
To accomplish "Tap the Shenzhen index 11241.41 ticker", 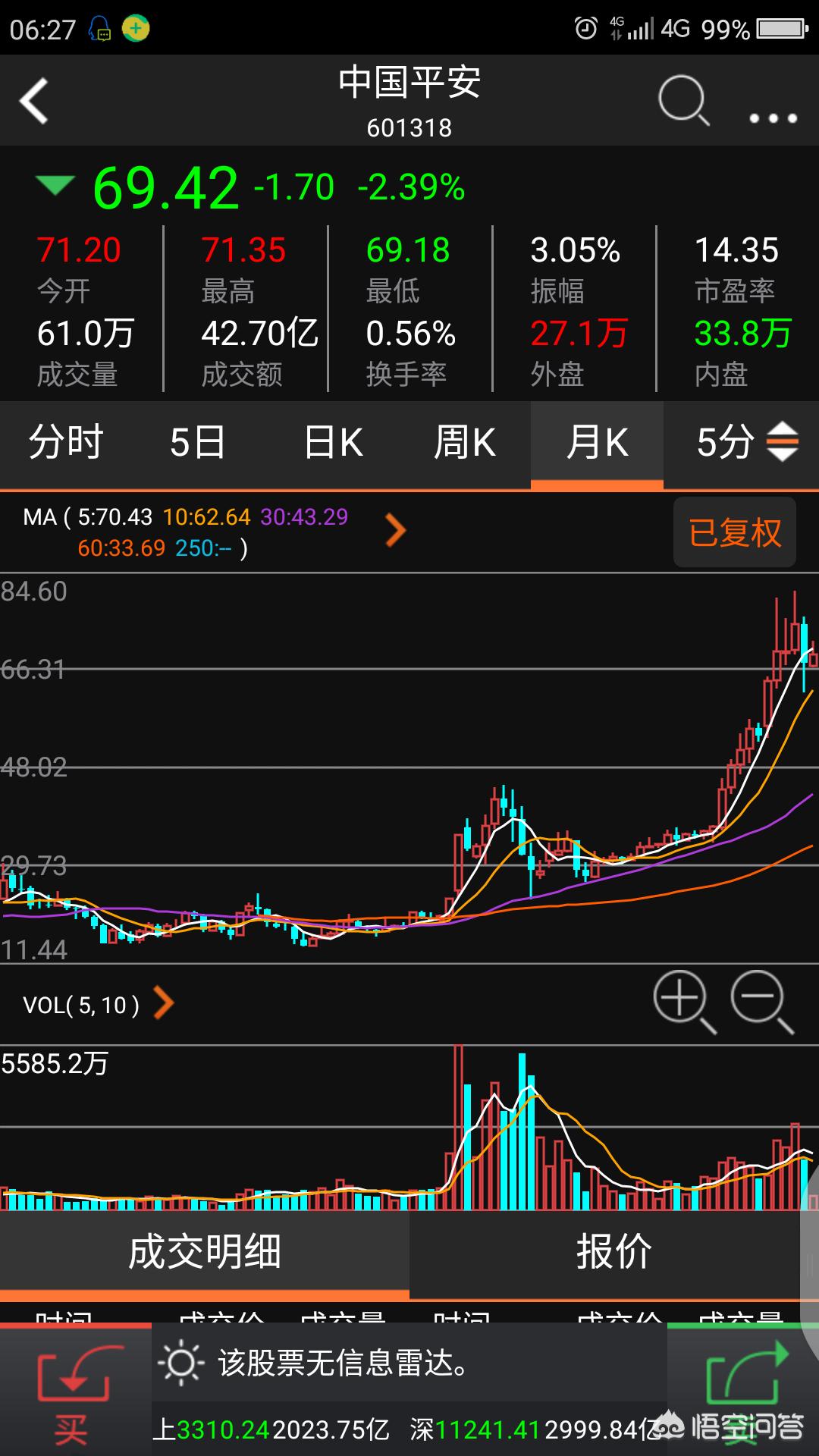I will click(488, 1430).
